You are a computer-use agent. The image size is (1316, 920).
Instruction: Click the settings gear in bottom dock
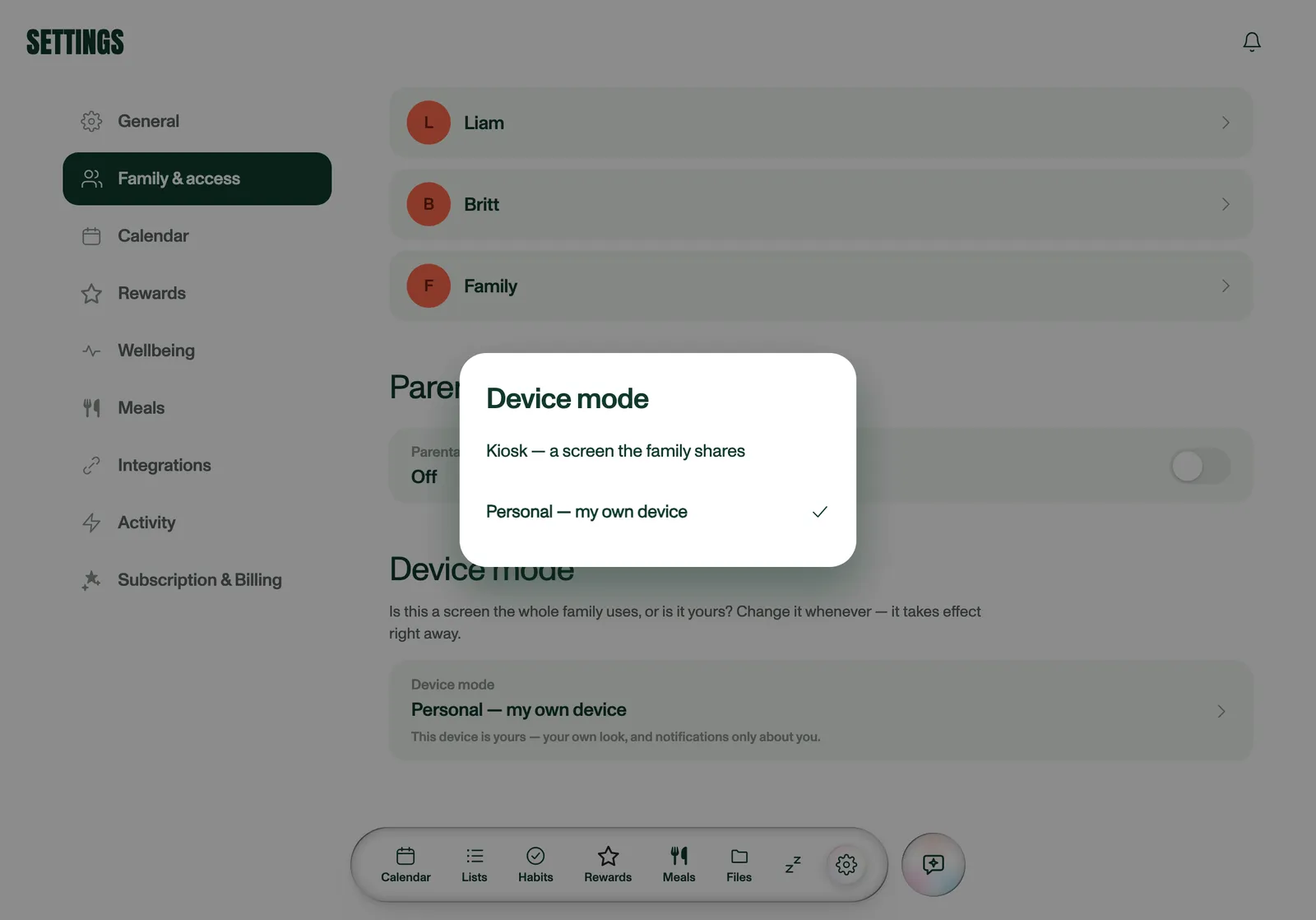(x=846, y=865)
